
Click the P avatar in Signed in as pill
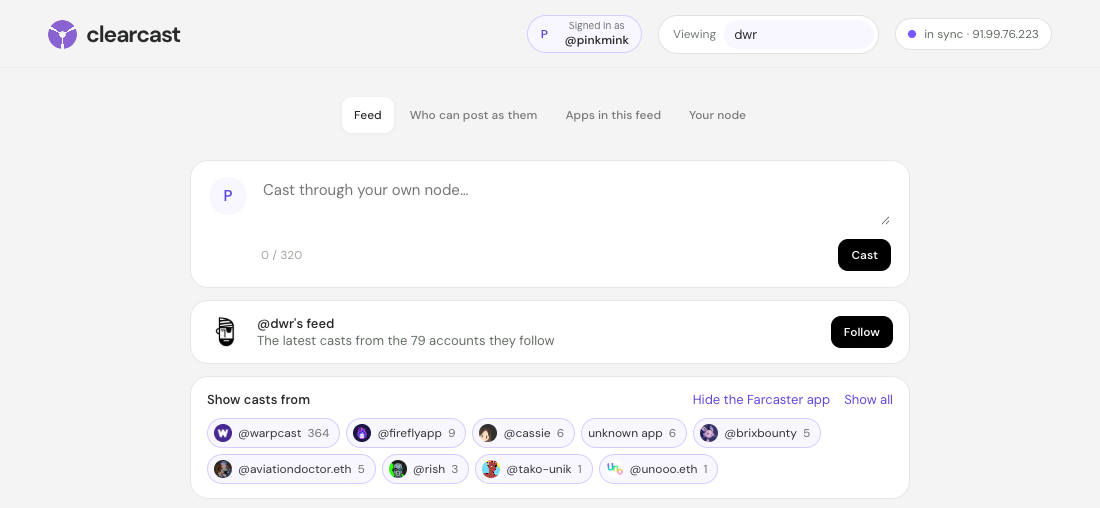click(544, 34)
